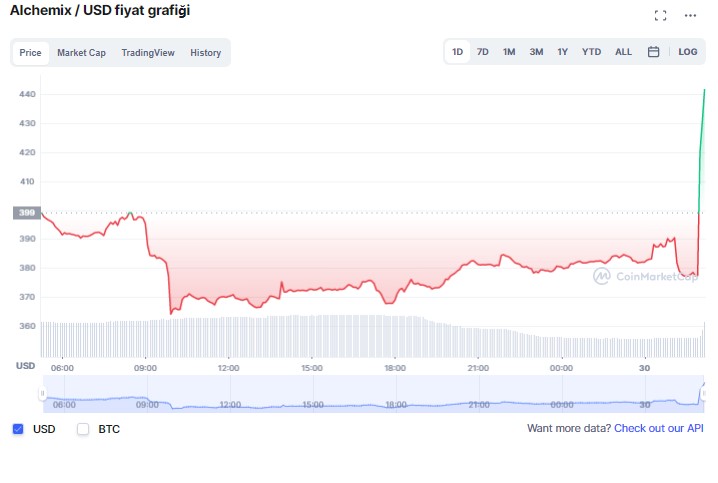Click the 360 y-axis price label

coord(27,326)
